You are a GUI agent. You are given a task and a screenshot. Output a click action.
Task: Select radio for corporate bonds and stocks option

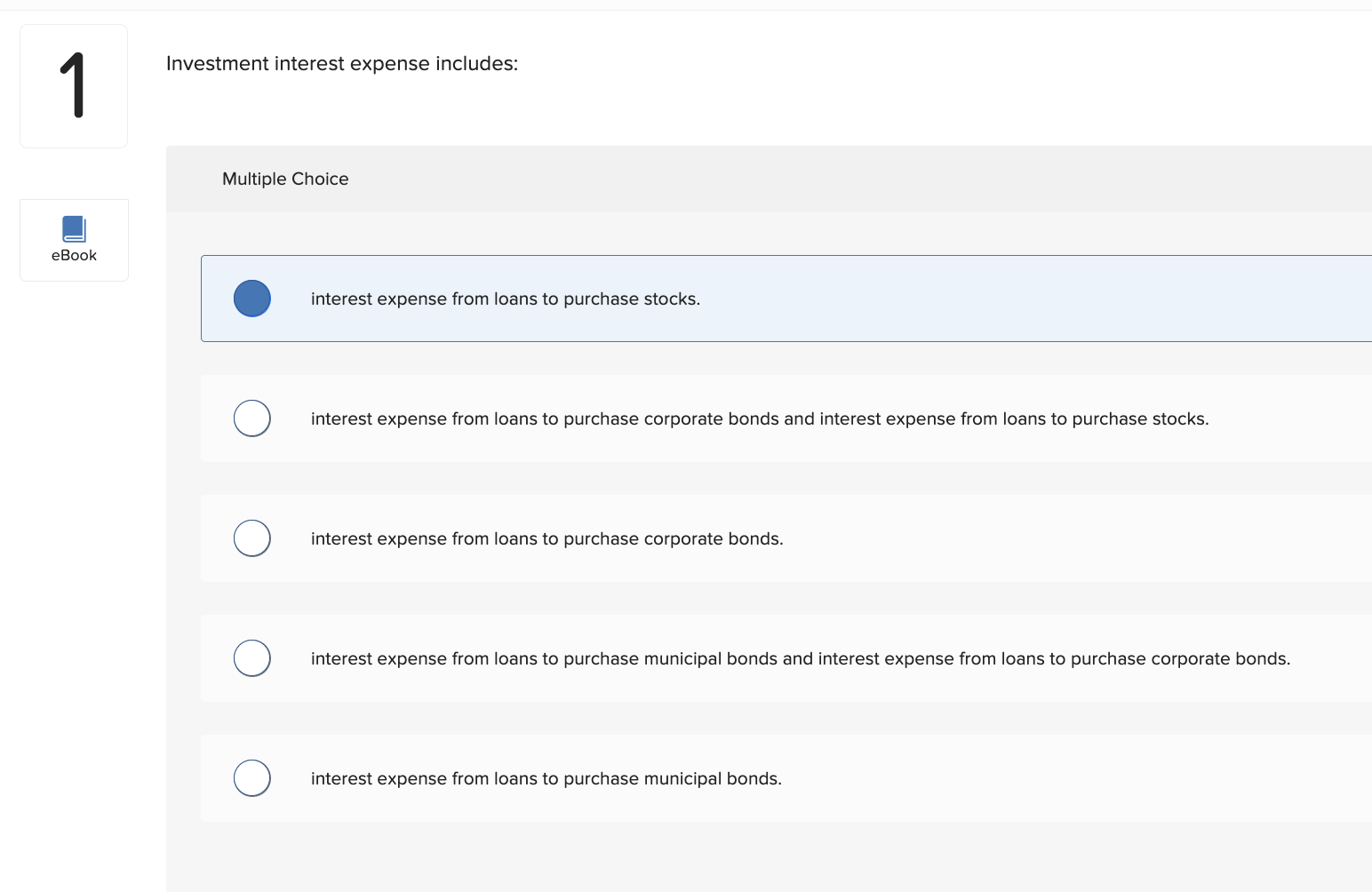252,418
